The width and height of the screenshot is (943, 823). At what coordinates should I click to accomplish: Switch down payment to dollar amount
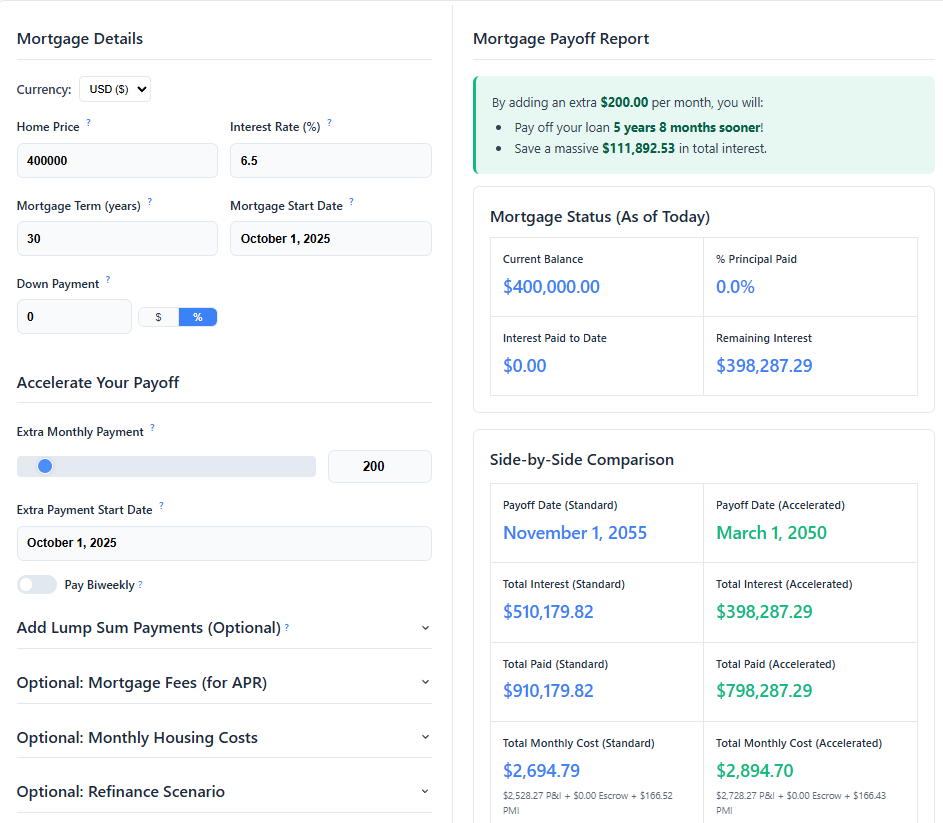click(x=158, y=317)
